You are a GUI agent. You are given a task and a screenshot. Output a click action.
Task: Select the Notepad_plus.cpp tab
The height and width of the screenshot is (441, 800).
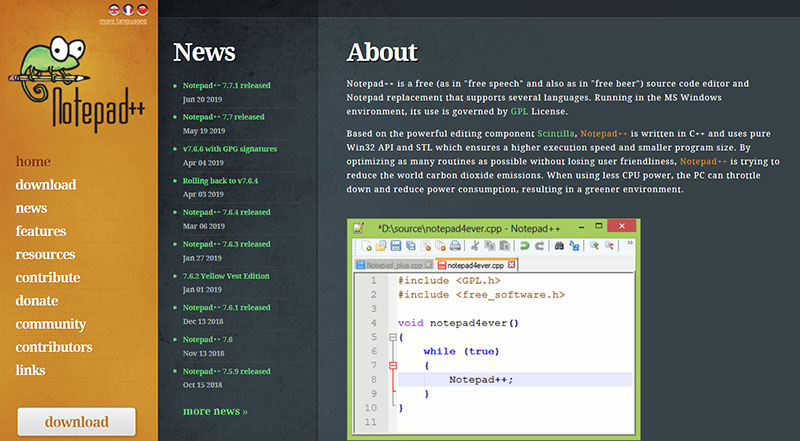(394, 265)
